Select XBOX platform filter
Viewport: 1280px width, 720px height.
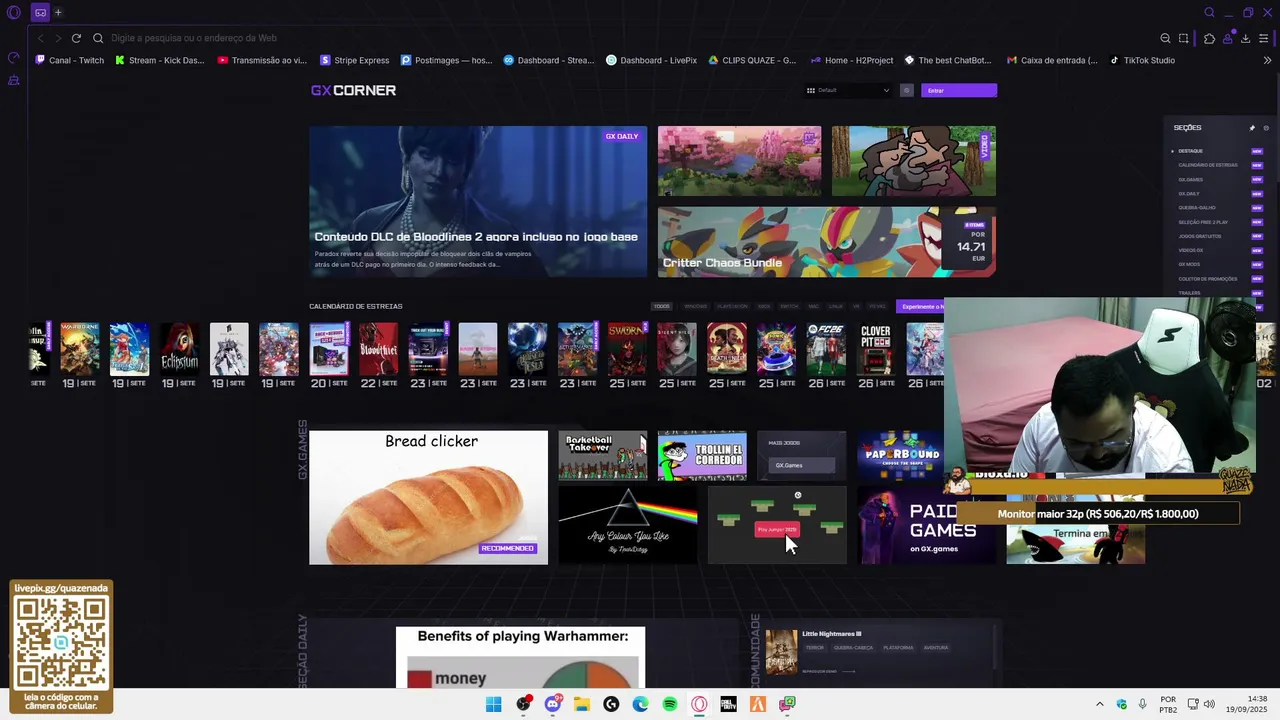764,306
